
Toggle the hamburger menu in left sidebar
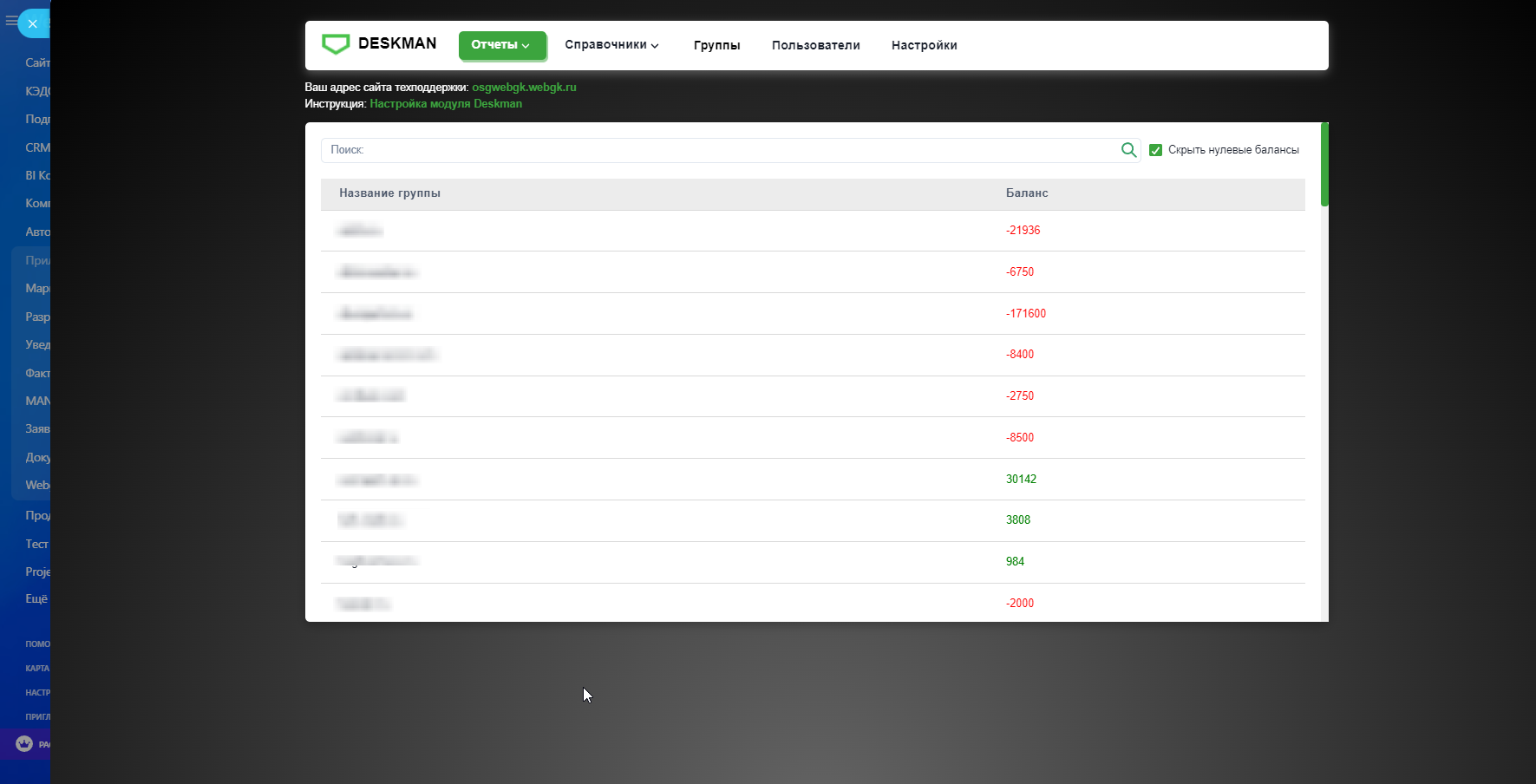[11, 21]
